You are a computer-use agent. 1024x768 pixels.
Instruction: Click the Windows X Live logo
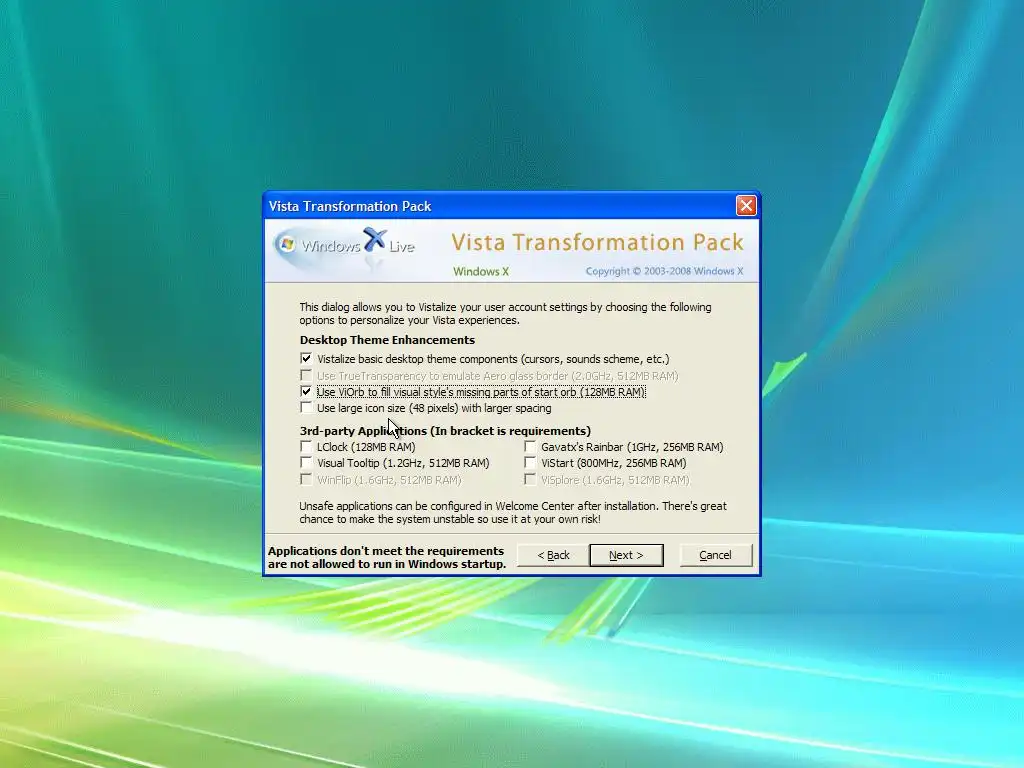pos(345,246)
